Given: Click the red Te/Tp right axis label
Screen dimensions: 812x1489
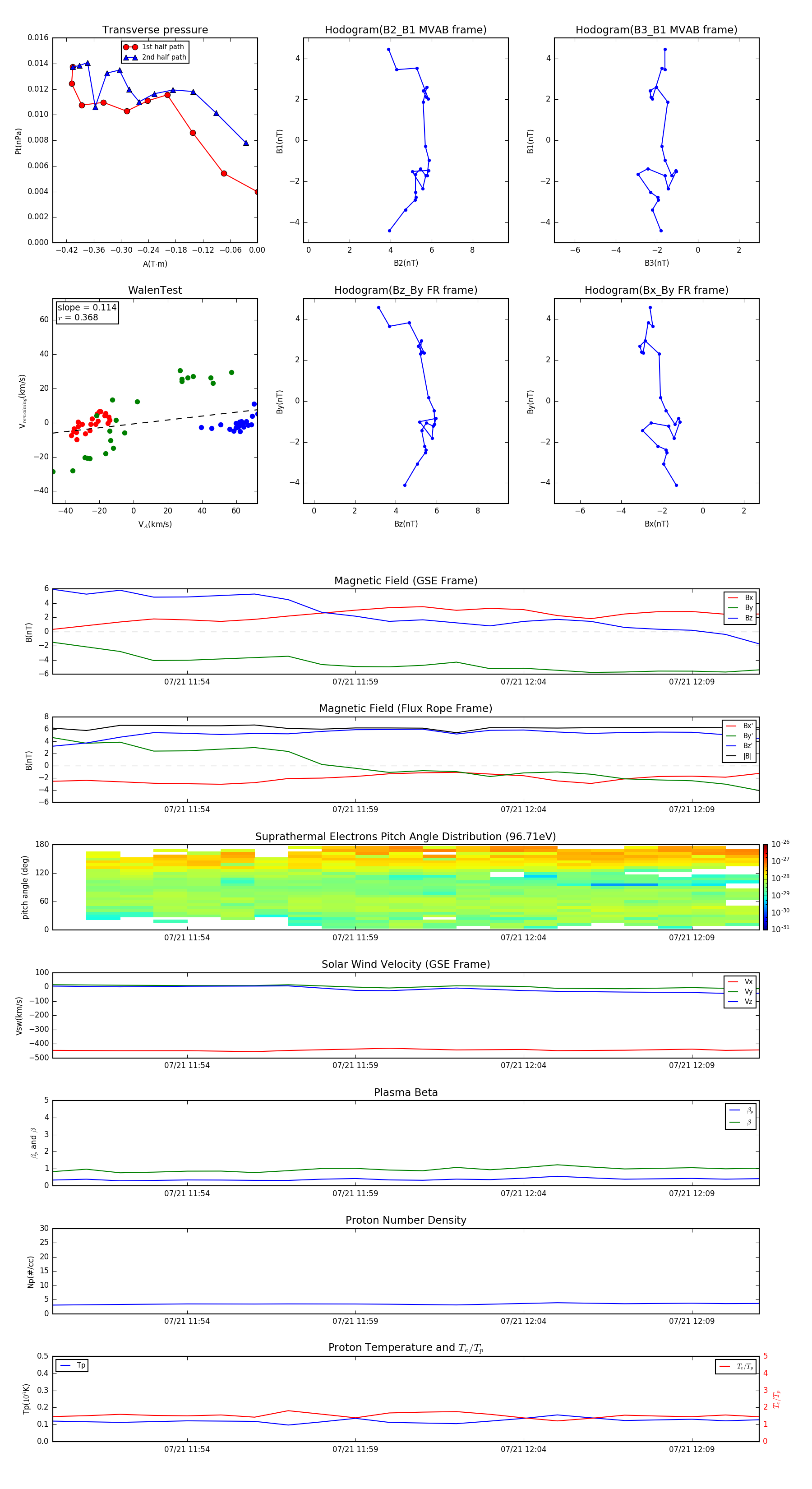Looking at the screenshot, I should point(777,1399).
